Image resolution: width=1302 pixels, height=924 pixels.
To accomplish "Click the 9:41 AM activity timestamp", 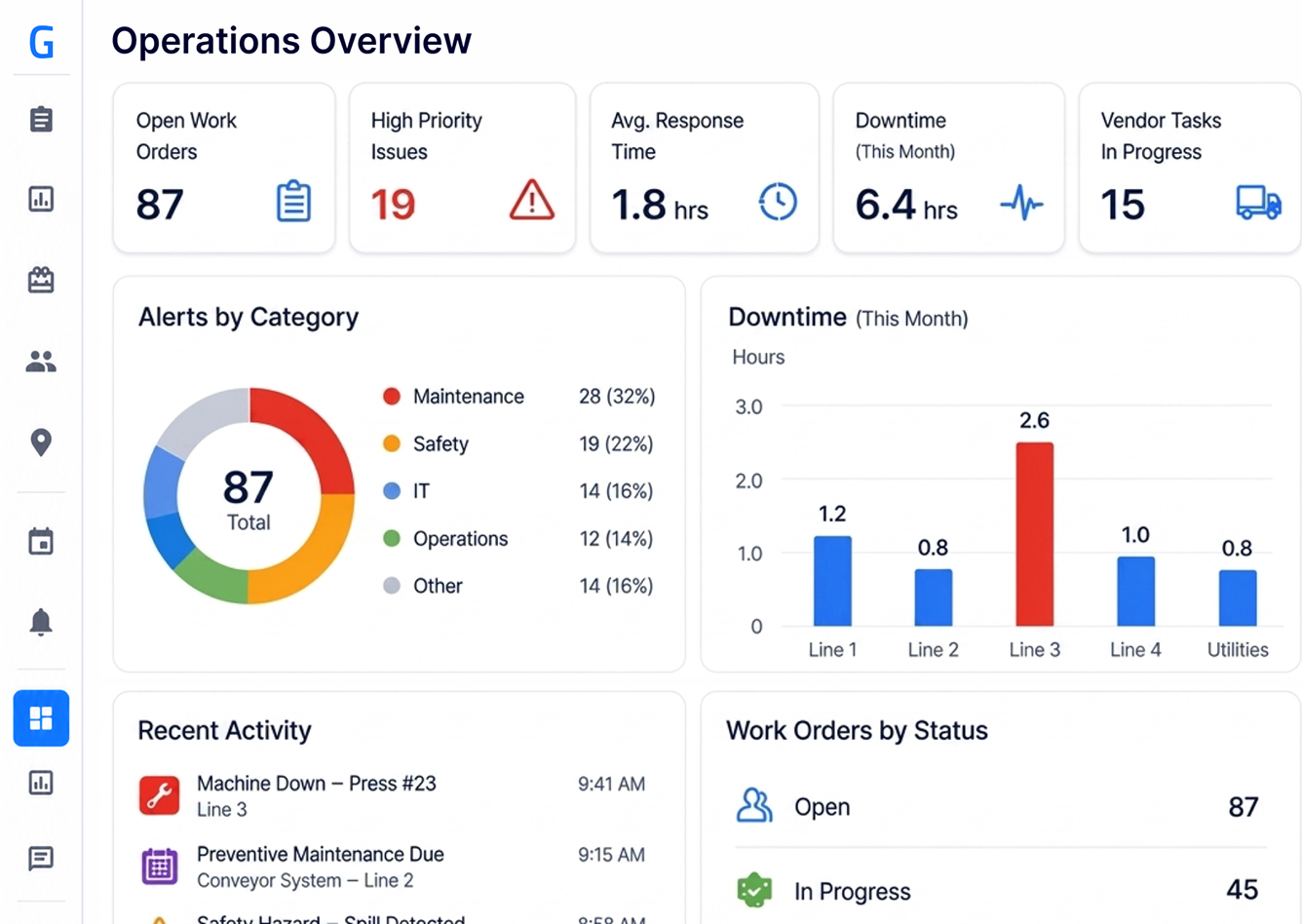I will (611, 784).
